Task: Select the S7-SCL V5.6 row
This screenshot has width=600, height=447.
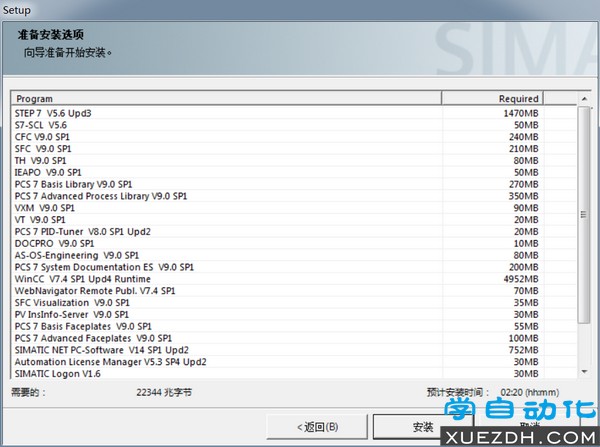Action: coord(293,125)
